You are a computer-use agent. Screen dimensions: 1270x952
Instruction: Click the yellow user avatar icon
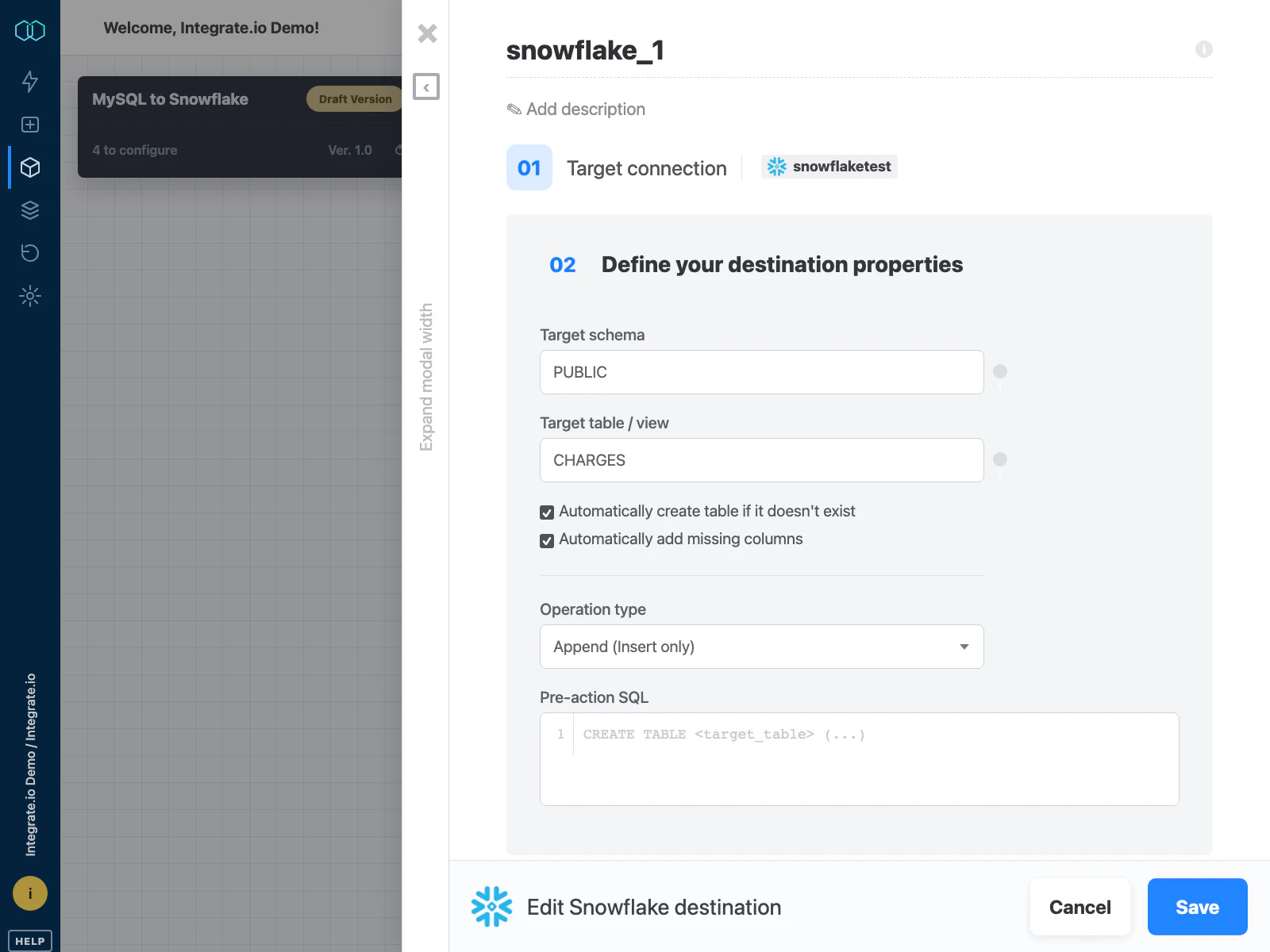click(30, 893)
